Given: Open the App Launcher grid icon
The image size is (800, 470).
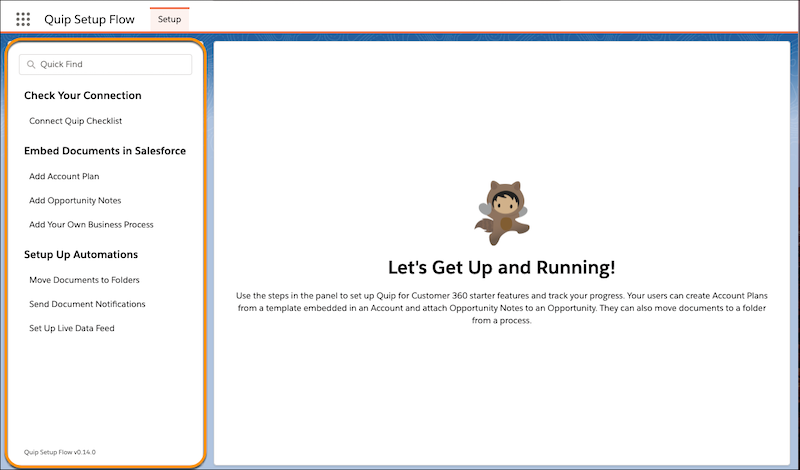Looking at the screenshot, I should coord(23,19).
